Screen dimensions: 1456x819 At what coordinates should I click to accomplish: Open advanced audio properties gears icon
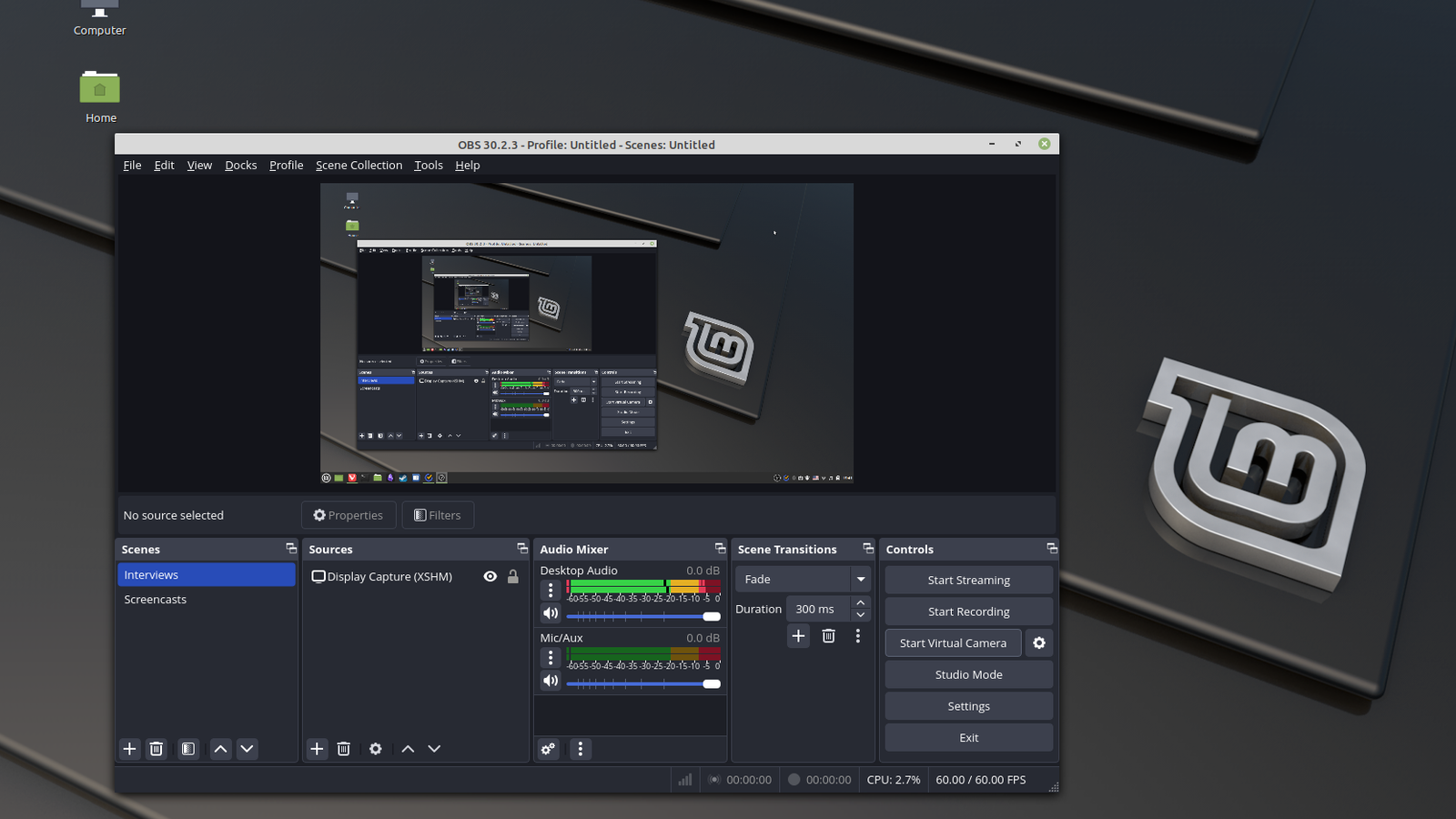pyautogui.click(x=548, y=749)
